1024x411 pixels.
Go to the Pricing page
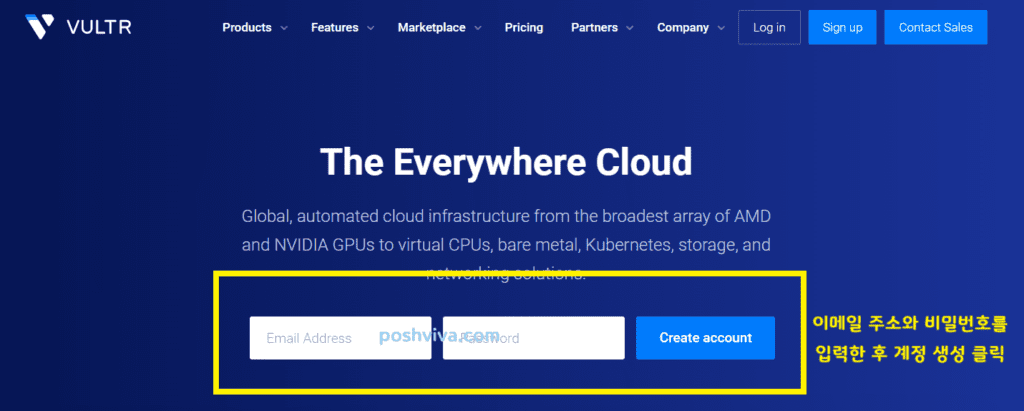pyautogui.click(x=524, y=27)
